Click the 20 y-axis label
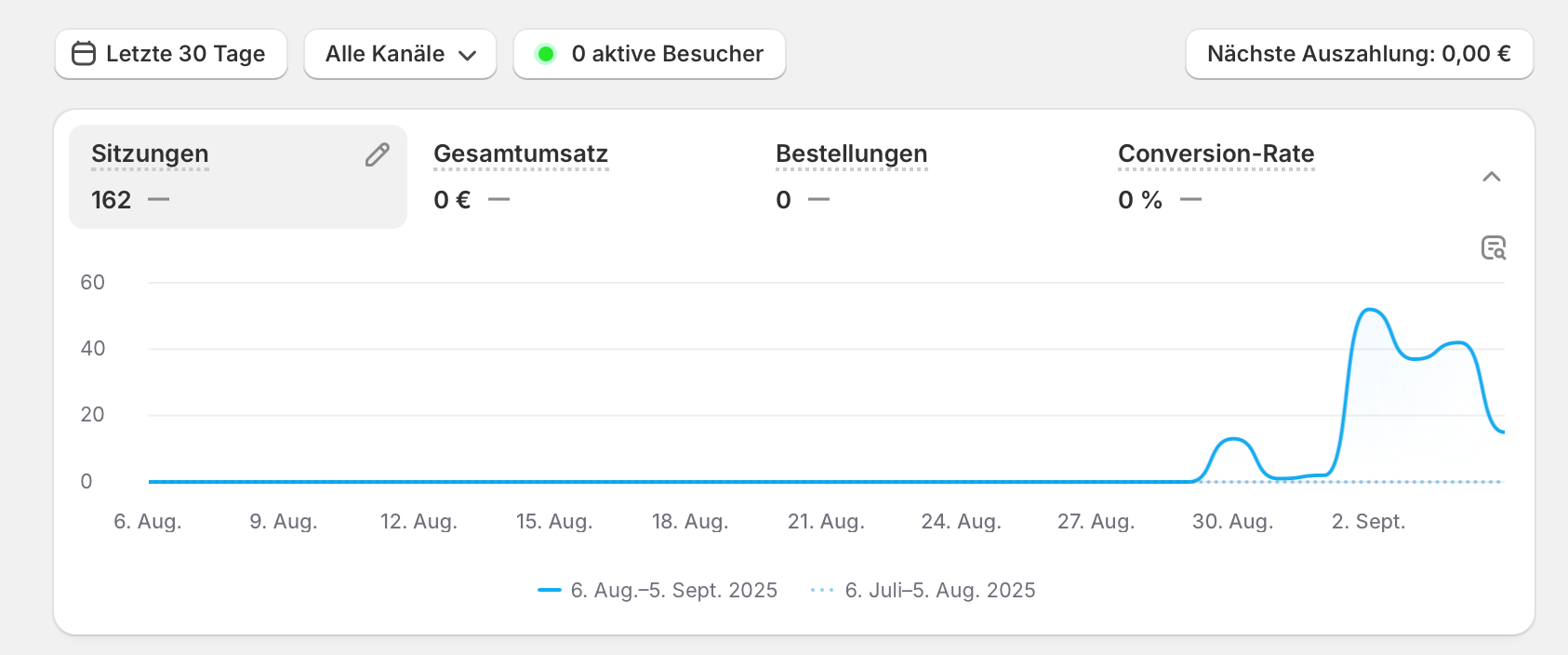This screenshot has width=1568, height=655. coord(92,414)
